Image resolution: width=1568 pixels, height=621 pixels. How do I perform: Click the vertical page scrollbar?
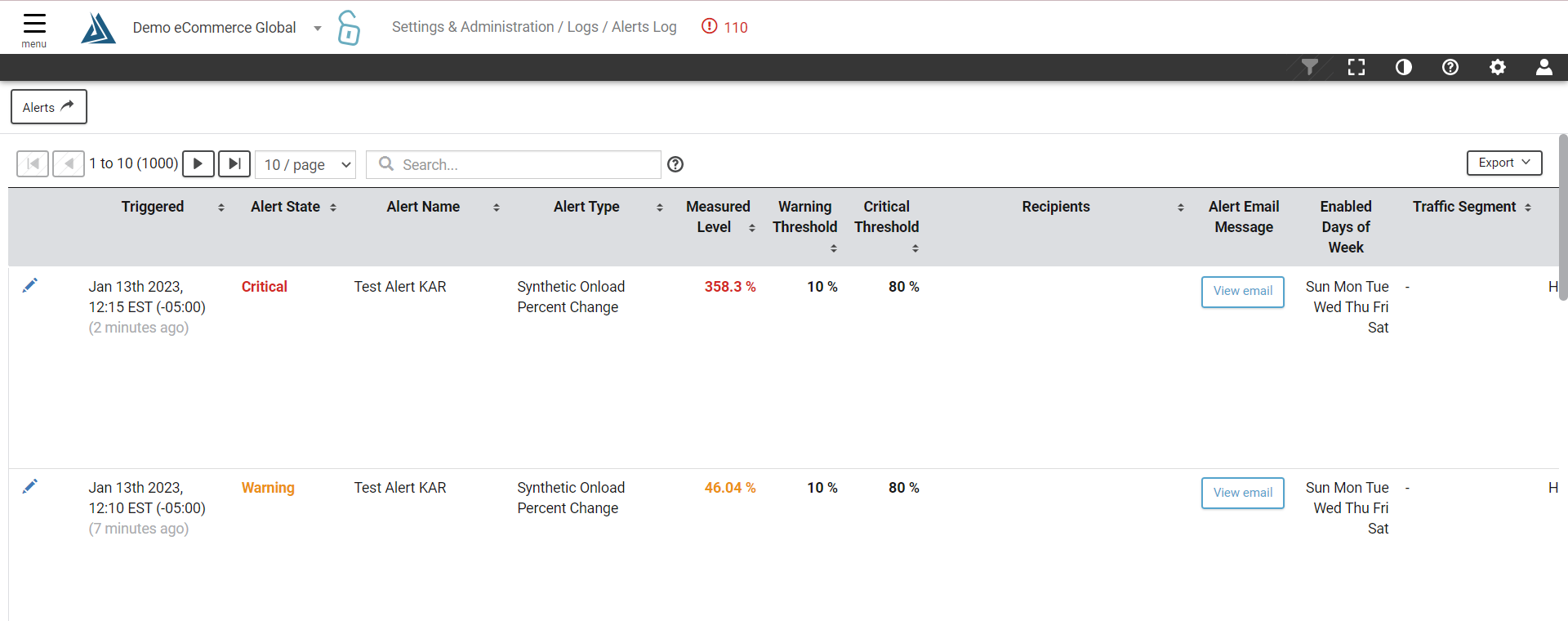tap(1563, 217)
